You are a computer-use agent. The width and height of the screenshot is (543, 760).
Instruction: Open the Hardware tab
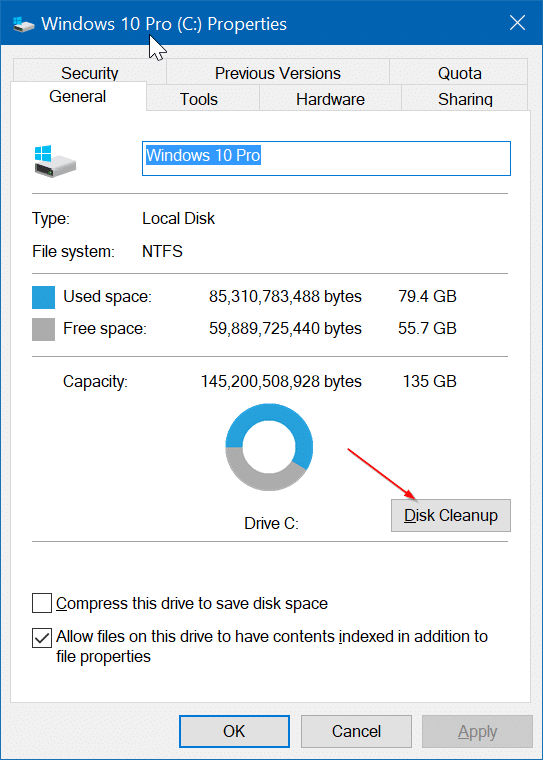pyautogui.click(x=330, y=98)
